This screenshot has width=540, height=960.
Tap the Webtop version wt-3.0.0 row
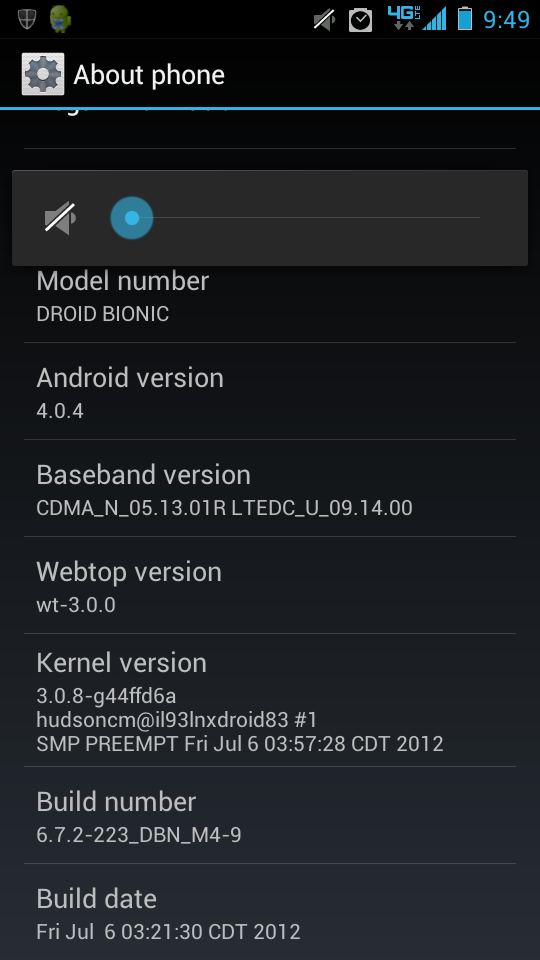(x=270, y=585)
